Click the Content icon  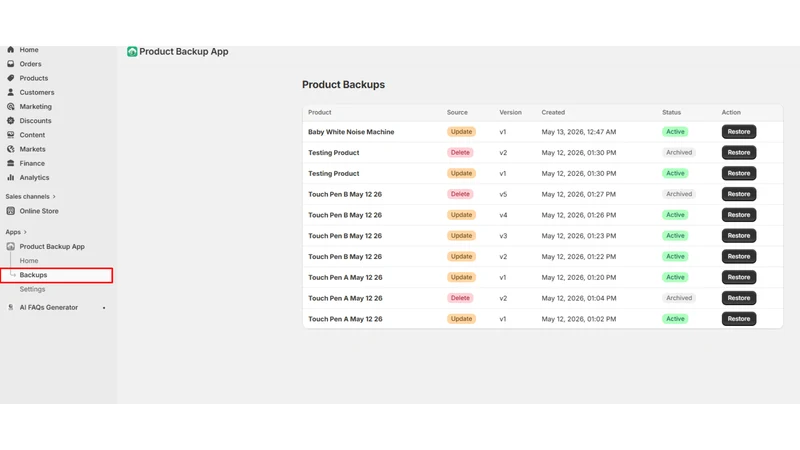pyautogui.click(x=10, y=135)
